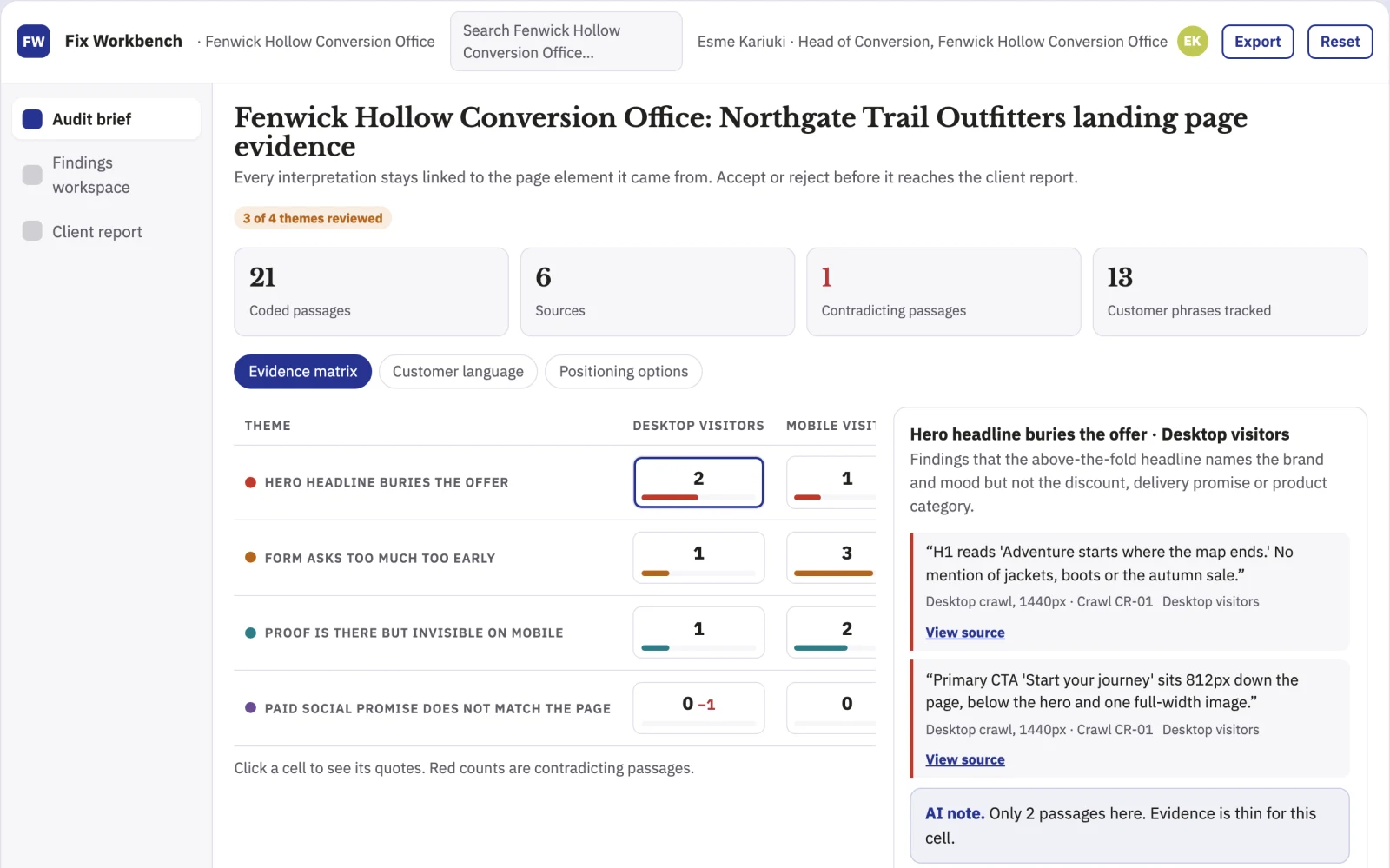1390x868 pixels.
Task: Click Paid social promise row label
Action: tap(438, 708)
